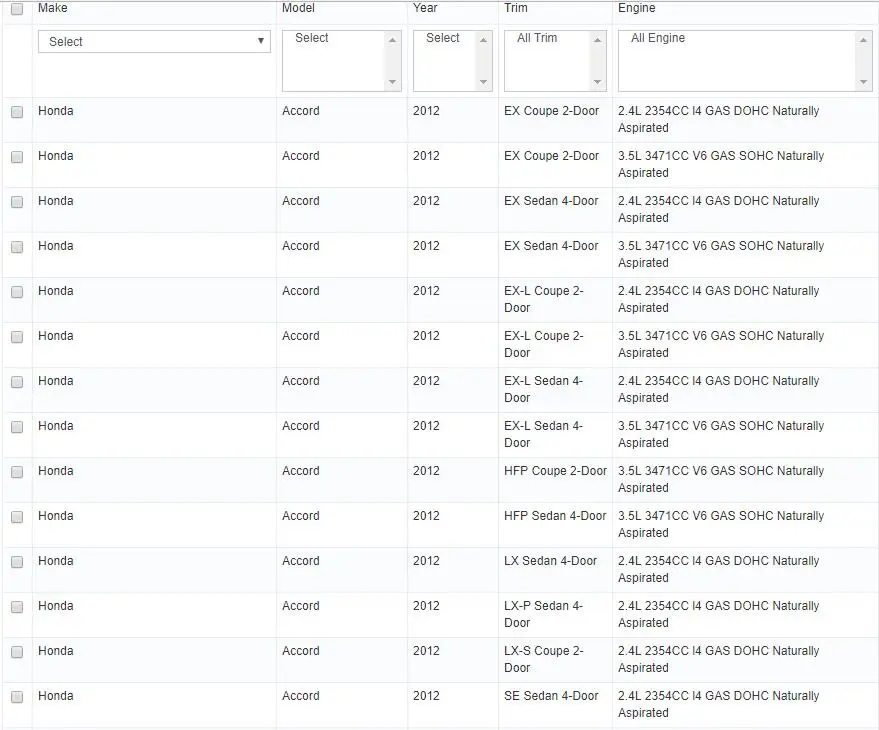879x730 pixels.
Task: Click Year list scroll-down arrow
Action: tap(483, 82)
